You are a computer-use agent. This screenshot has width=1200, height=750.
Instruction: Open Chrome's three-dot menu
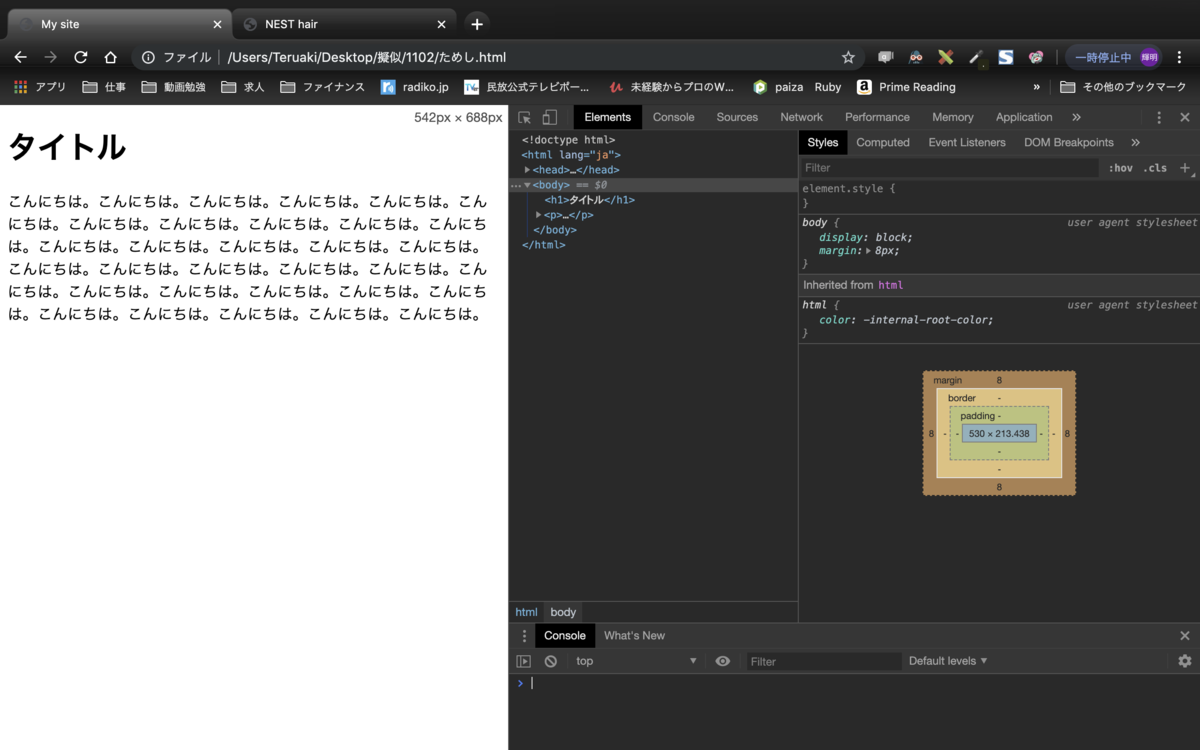point(1181,57)
